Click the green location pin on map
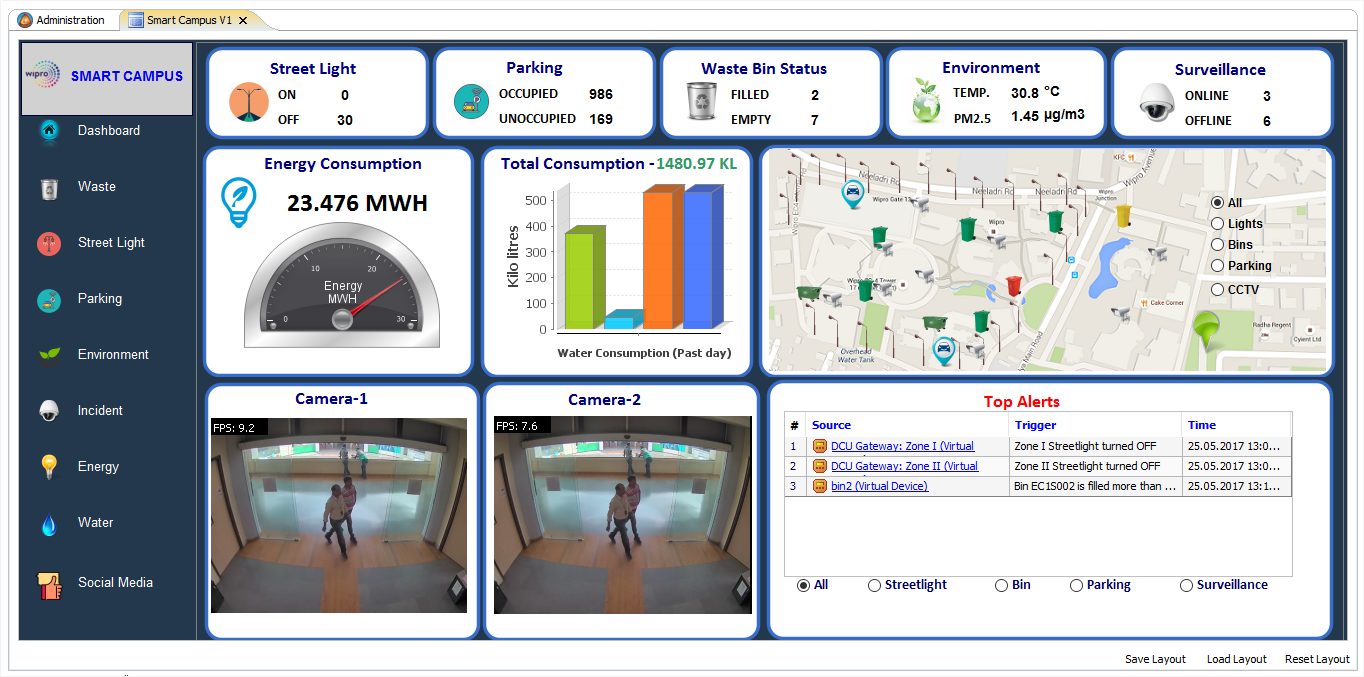Viewport: 1364px width, 677px height. [x=1209, y=330]
